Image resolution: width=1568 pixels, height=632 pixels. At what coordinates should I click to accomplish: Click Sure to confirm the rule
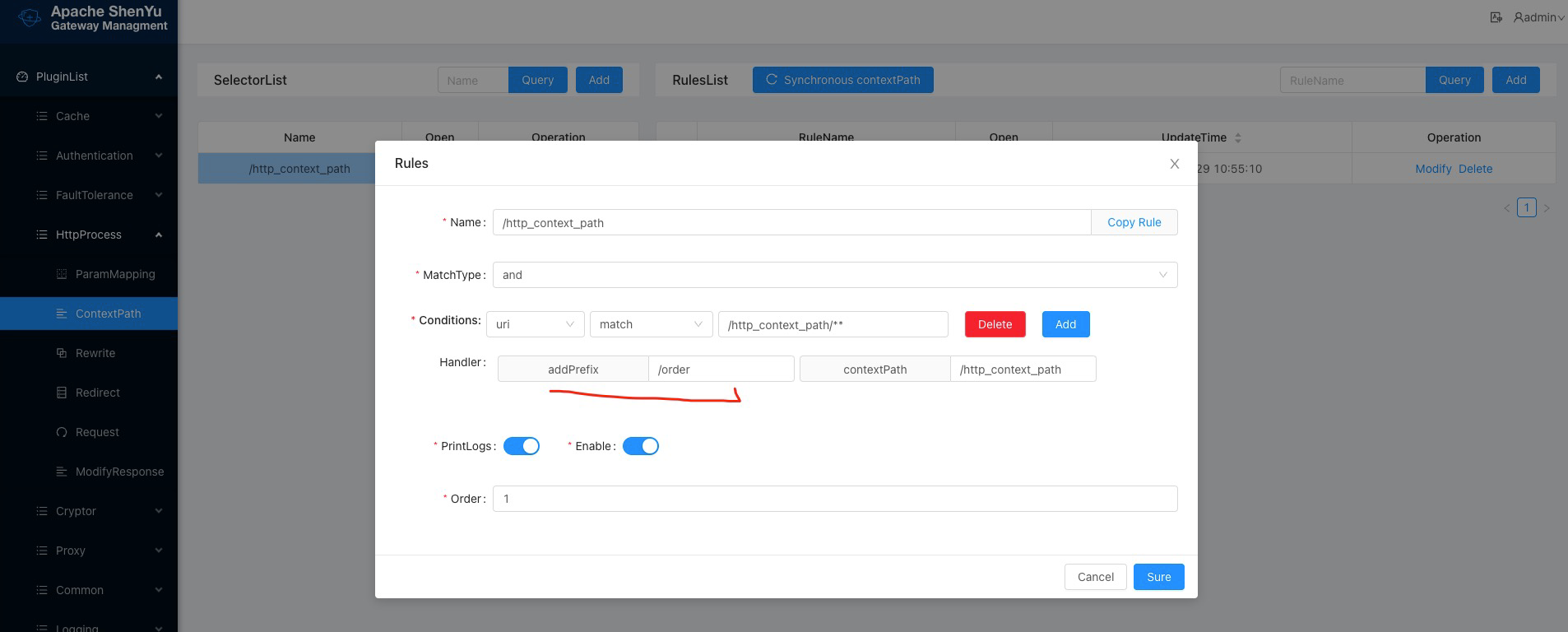click(1158, 577)
